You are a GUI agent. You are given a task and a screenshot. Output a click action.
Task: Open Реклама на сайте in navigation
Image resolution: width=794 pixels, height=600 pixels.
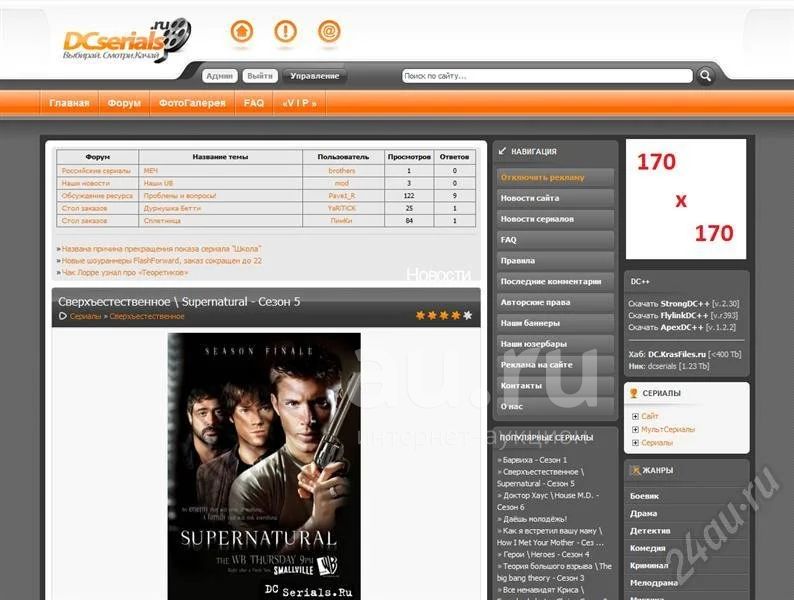pos(555,365)
